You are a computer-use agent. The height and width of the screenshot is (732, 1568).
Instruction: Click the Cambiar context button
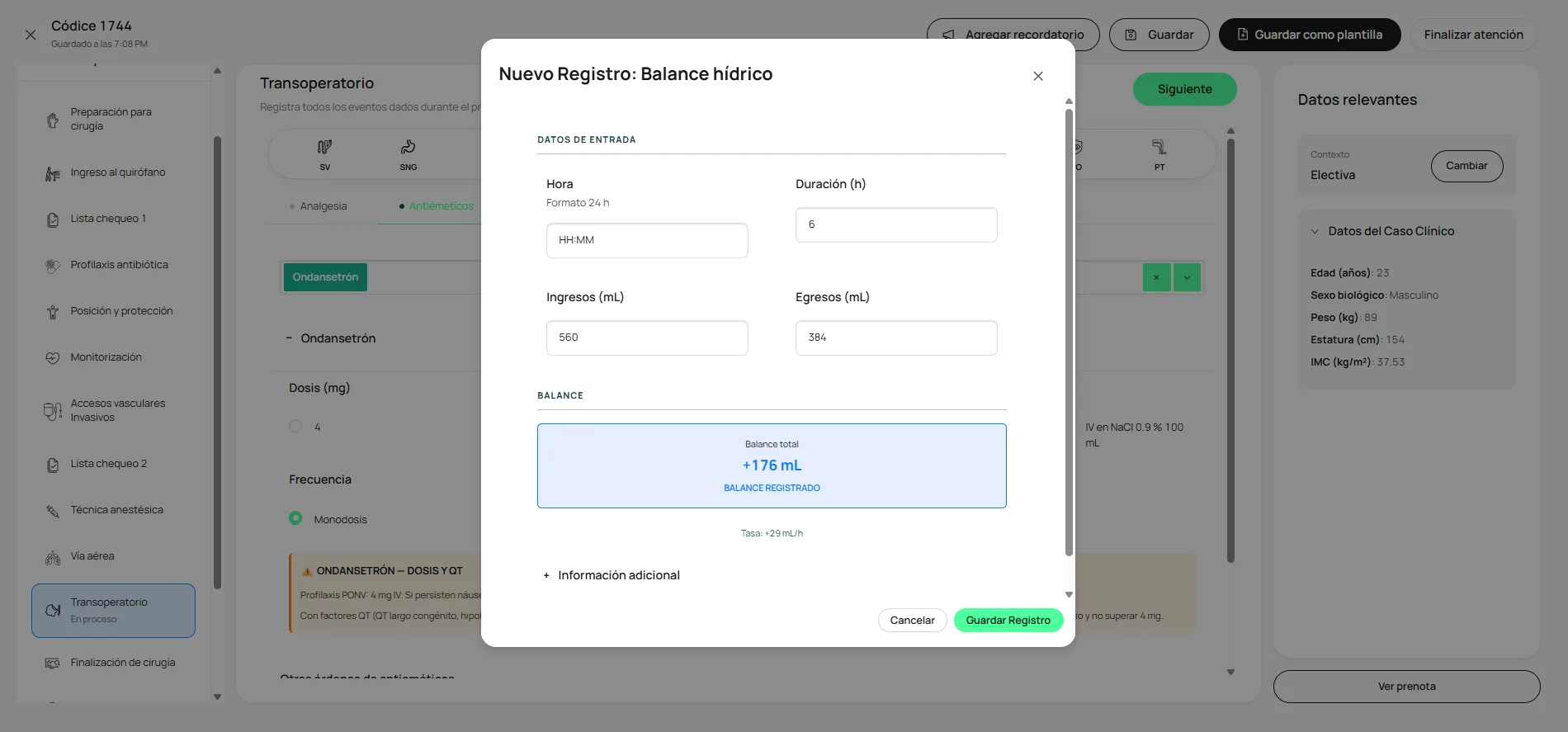(x=1466, y=166)
